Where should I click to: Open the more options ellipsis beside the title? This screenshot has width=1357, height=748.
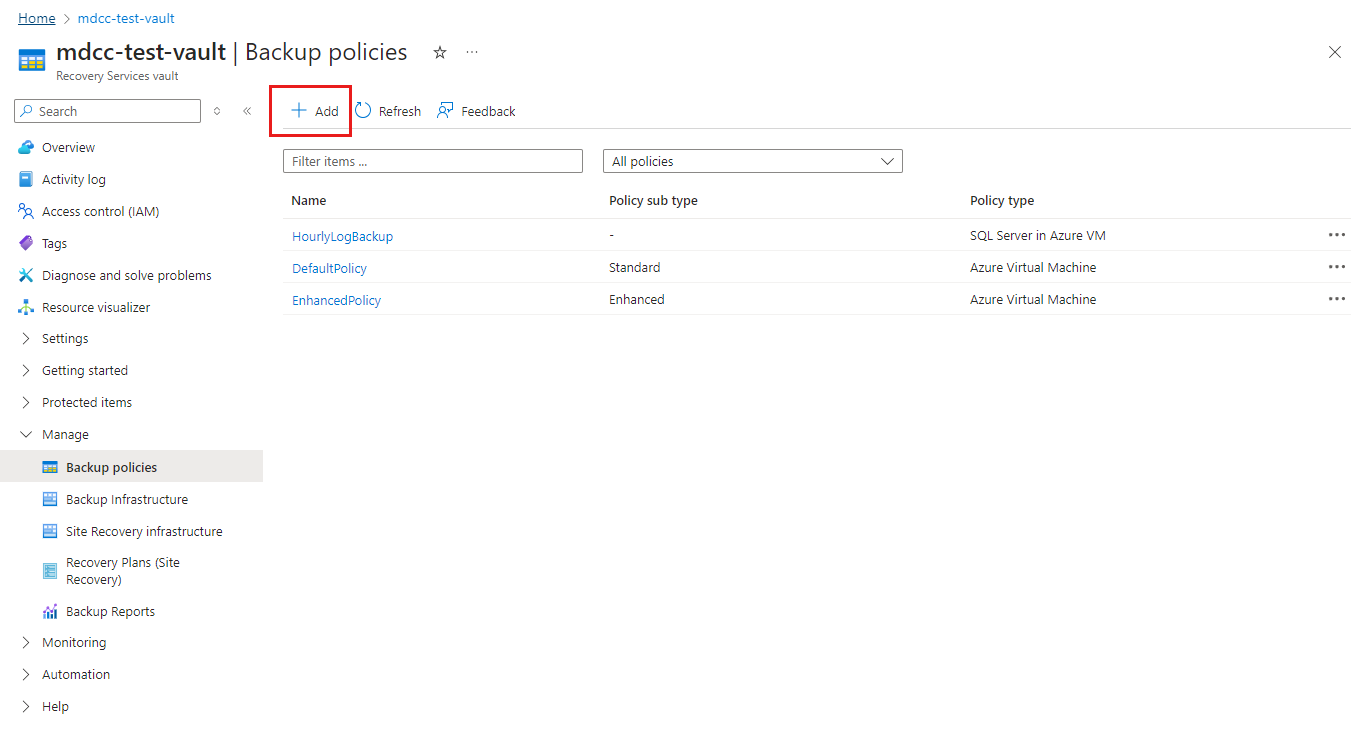472,52
